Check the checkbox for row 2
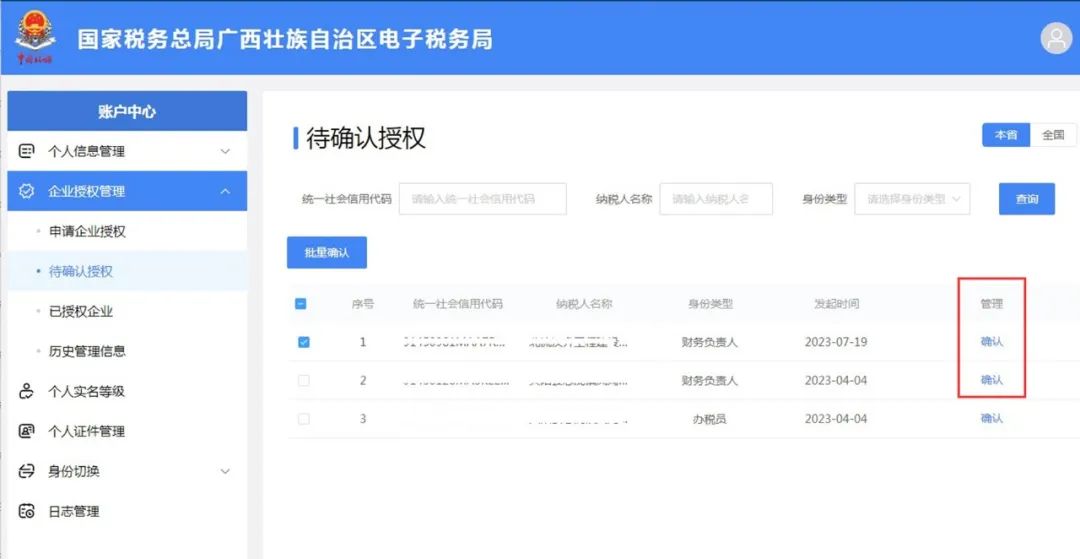Viewport: 1080px width, 559px height. [304, 381]
